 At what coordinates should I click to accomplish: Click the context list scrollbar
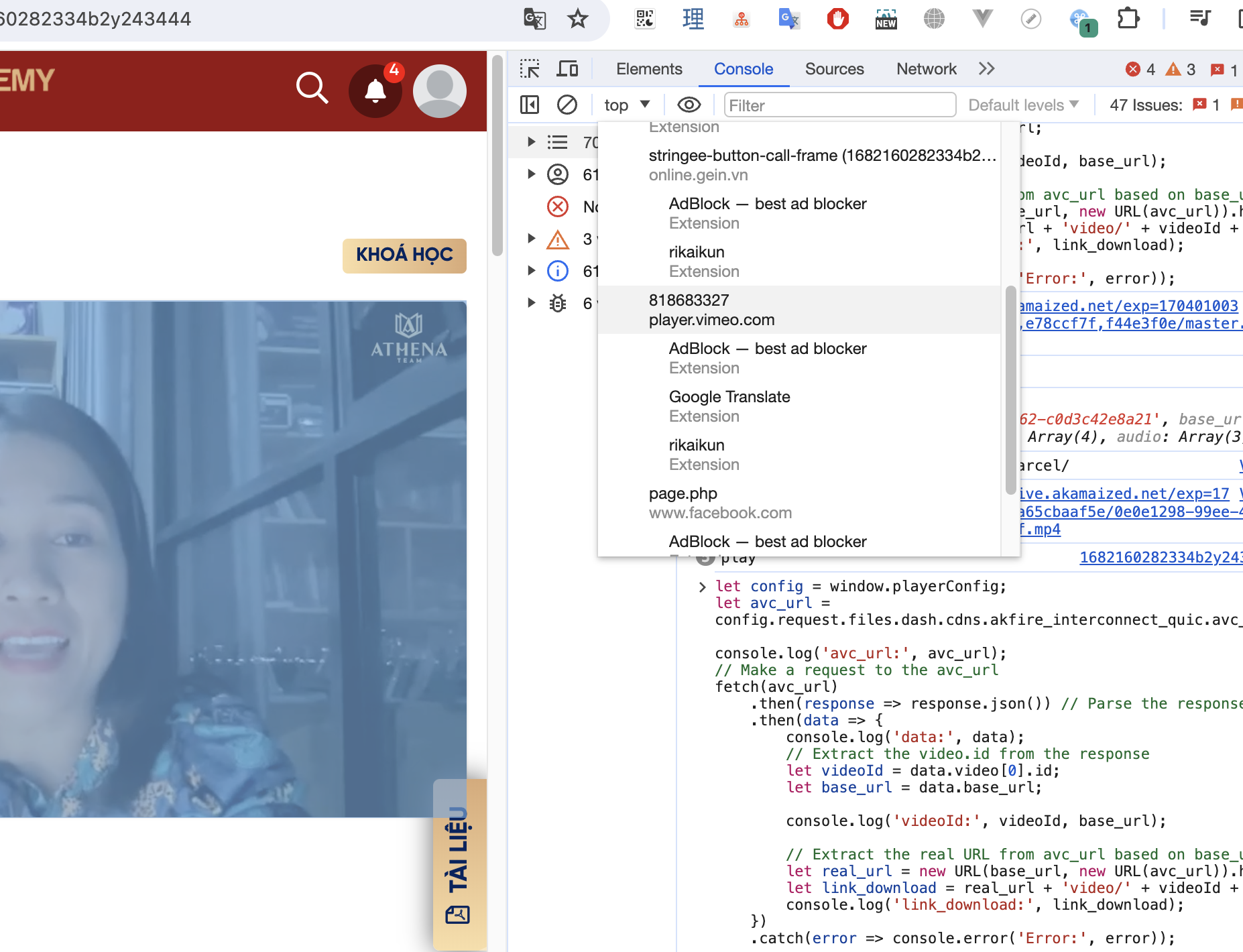(x=1010, y=390)
